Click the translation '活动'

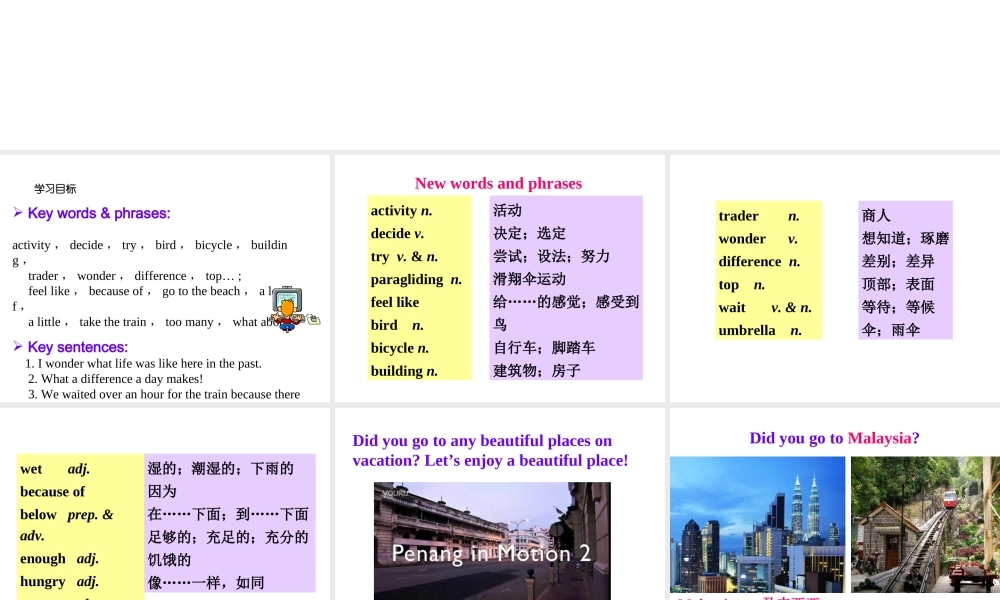pos(508,210)
